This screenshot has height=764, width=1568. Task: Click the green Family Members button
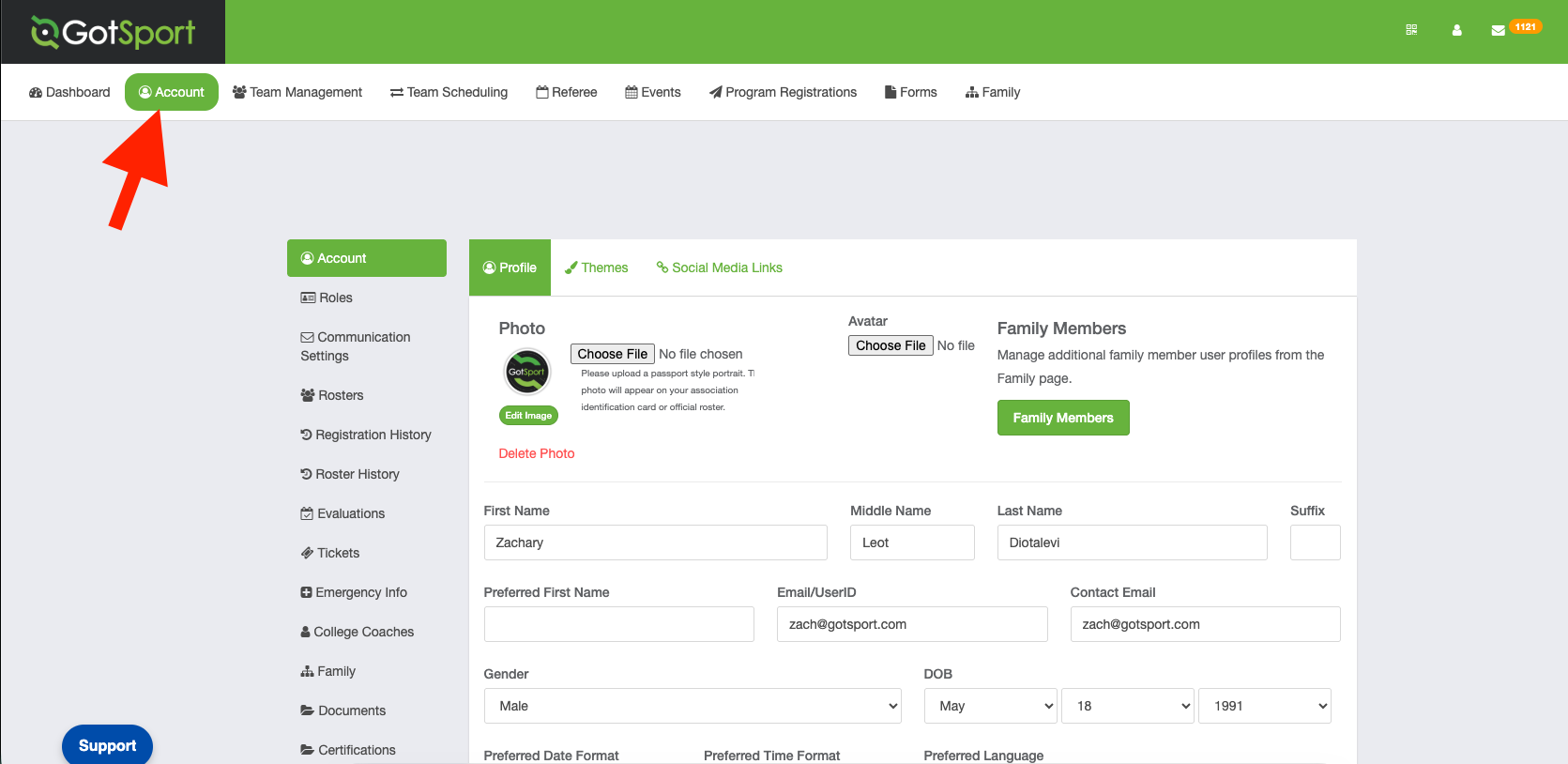point(1063,418)
